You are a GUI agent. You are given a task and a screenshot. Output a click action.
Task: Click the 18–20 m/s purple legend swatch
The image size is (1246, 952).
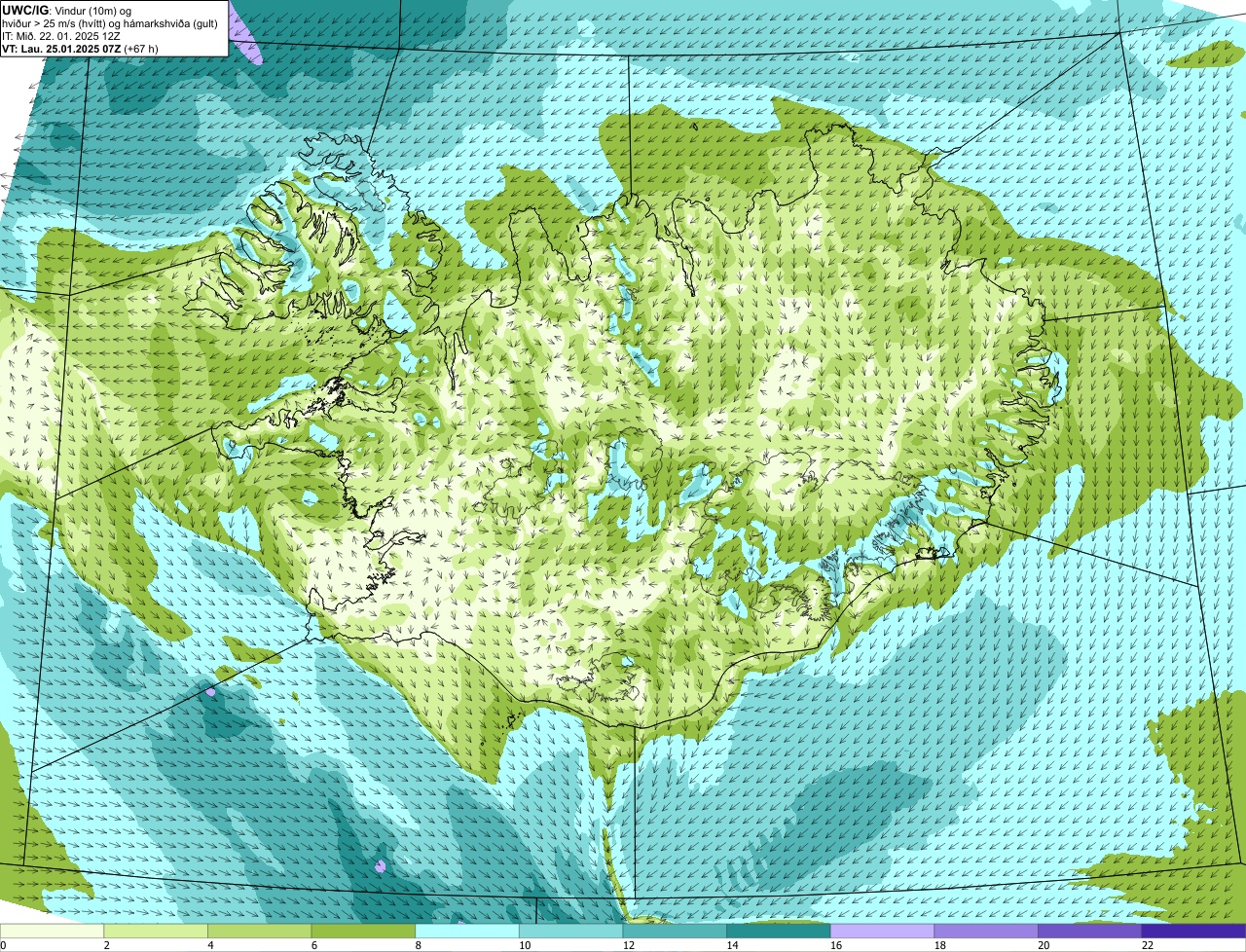click(x=985, y=932)
